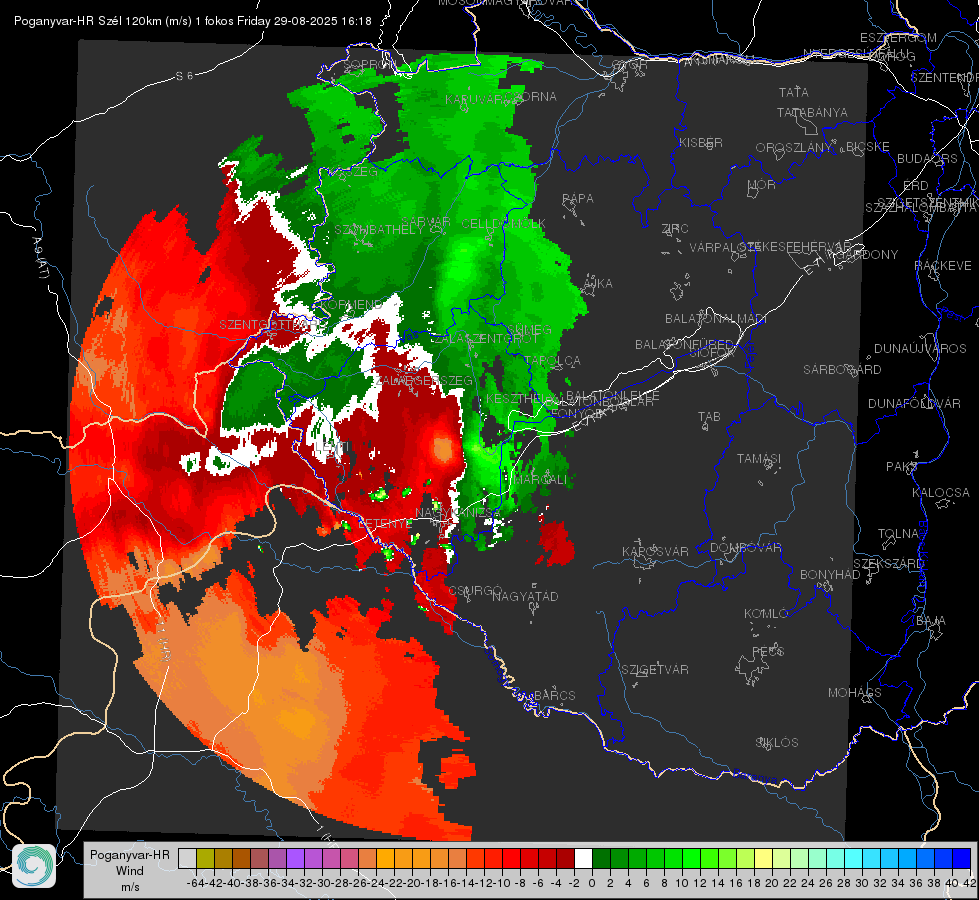This screenshot has width=979, height=900.
Task: Click the DUNAFOLDVAR label
Action: point(914,403)
